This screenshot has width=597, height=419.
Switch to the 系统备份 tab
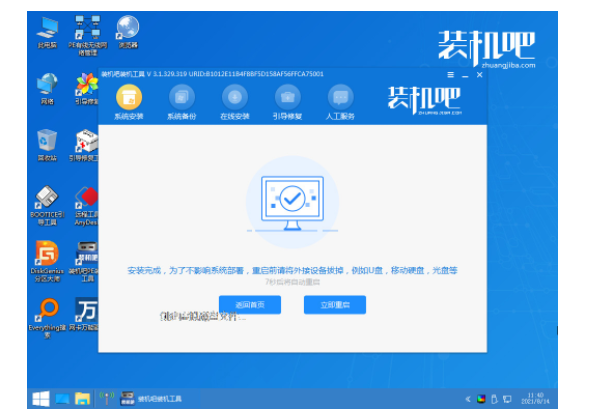coord(182,102)
